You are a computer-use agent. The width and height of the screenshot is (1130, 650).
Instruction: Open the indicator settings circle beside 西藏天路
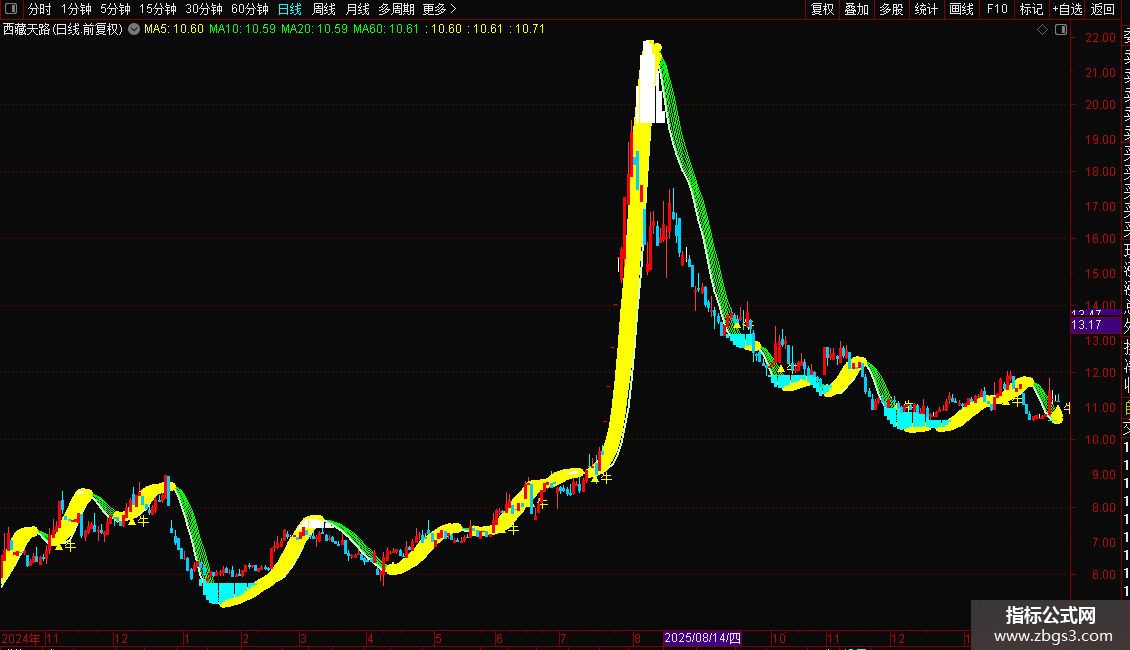[x=134, y=30]
